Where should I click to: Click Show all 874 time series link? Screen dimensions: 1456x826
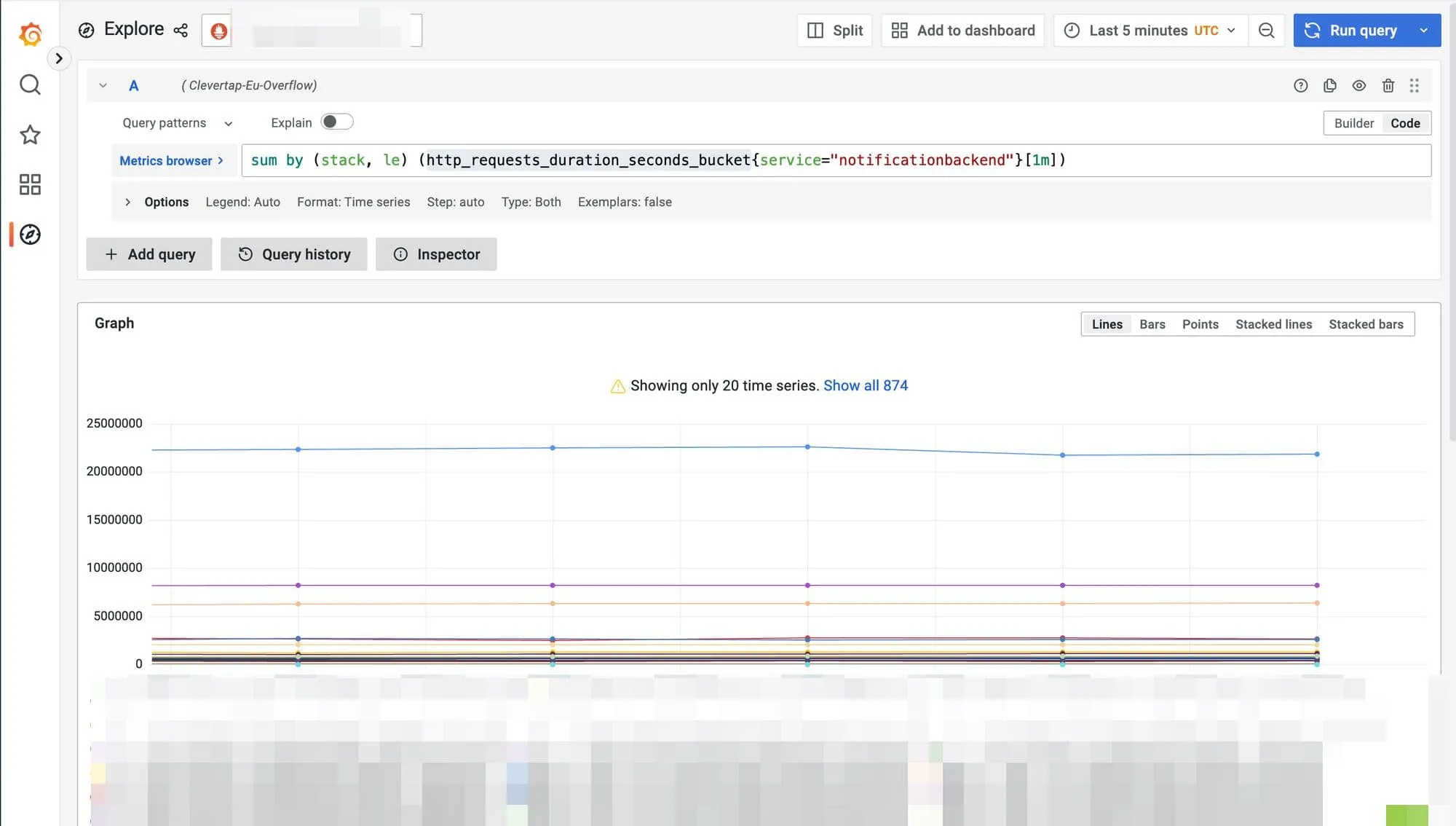[x=866, y=386]
